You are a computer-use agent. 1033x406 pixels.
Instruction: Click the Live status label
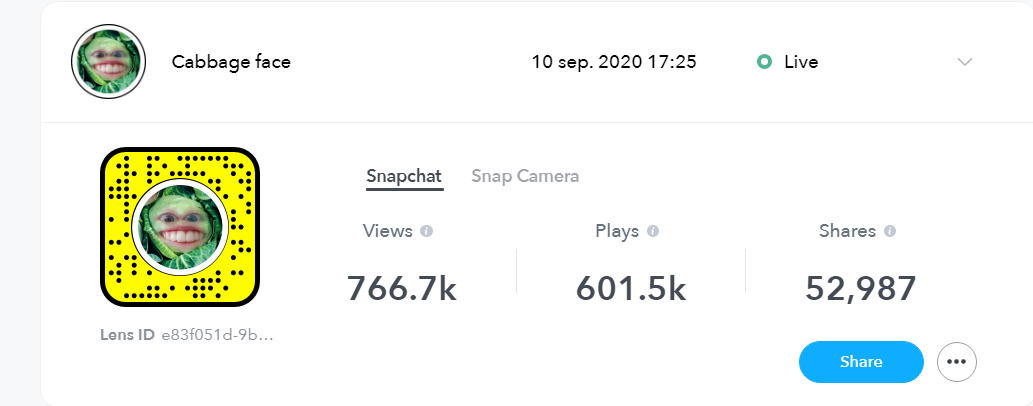point(801,62)
